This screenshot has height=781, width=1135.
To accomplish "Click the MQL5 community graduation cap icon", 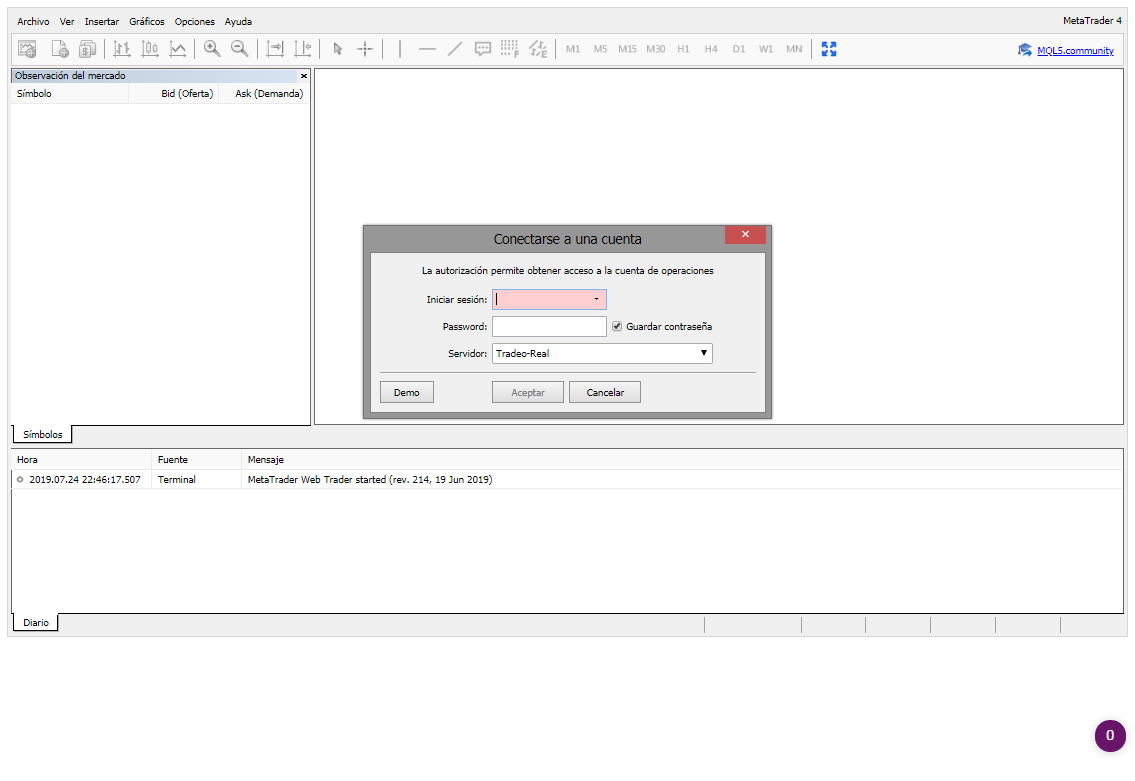I will [1024, 50].
